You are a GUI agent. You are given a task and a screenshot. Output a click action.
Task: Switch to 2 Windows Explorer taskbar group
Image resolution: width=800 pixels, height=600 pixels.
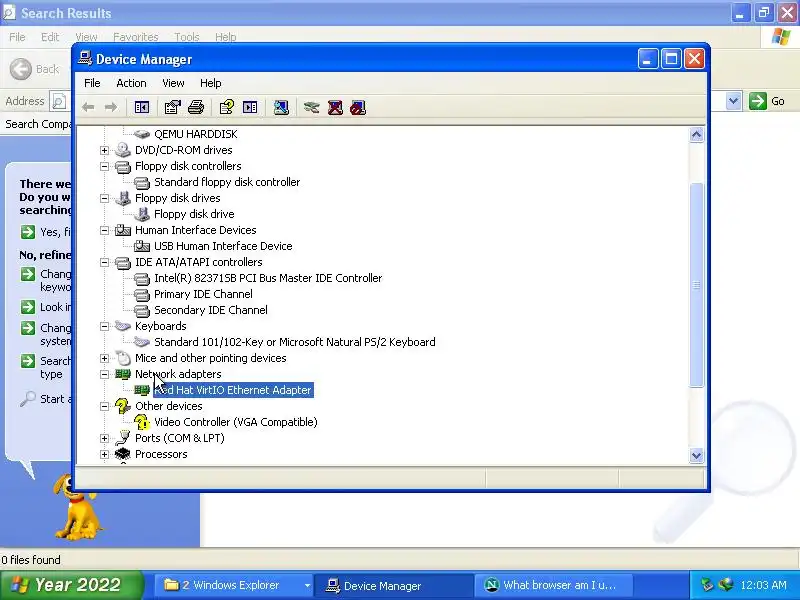click(232, 585)
